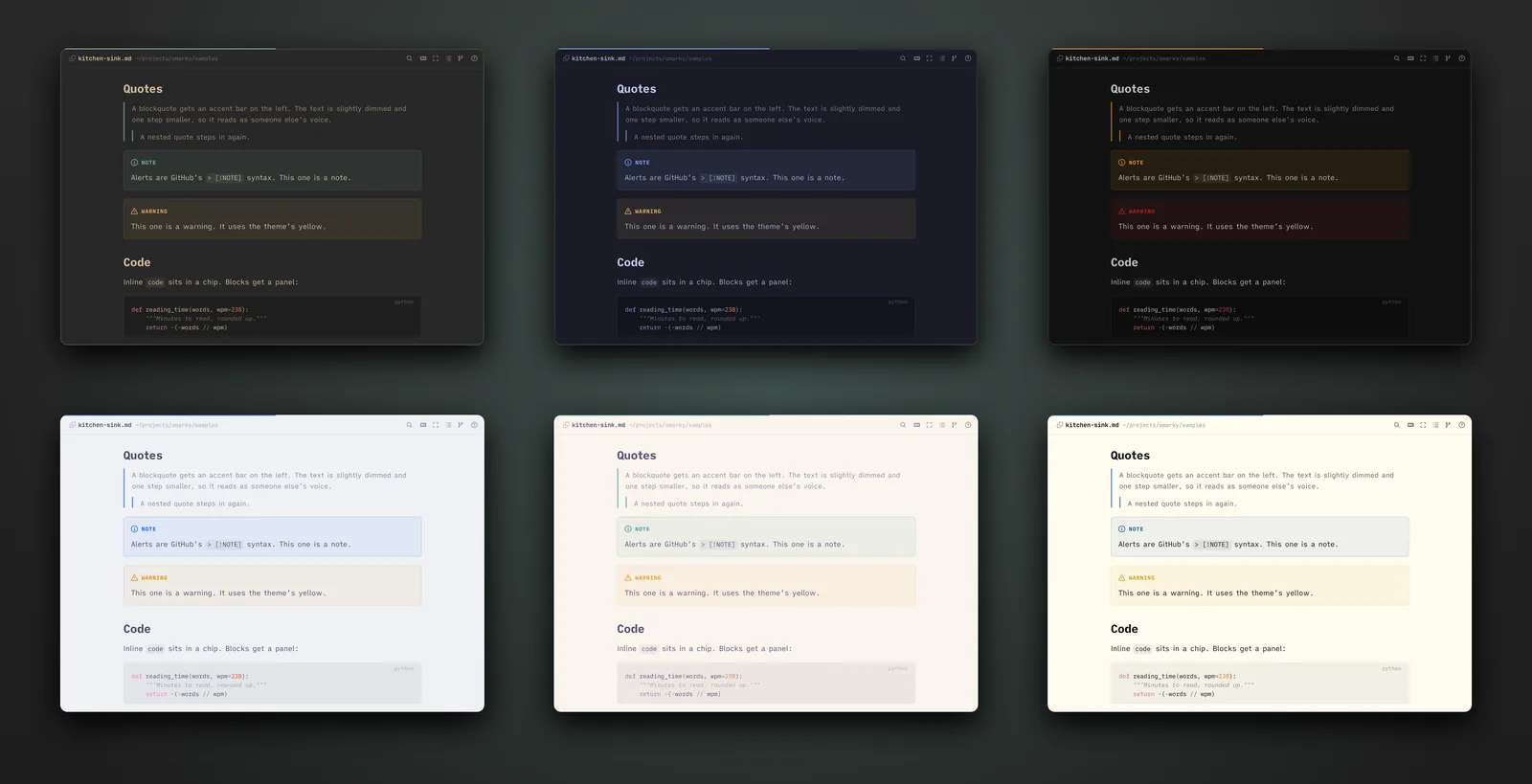The width and height of the screenshot is (1532, 784).
Task: Click the git branch icon in the pale-blue light window
Action: point(461,425)
